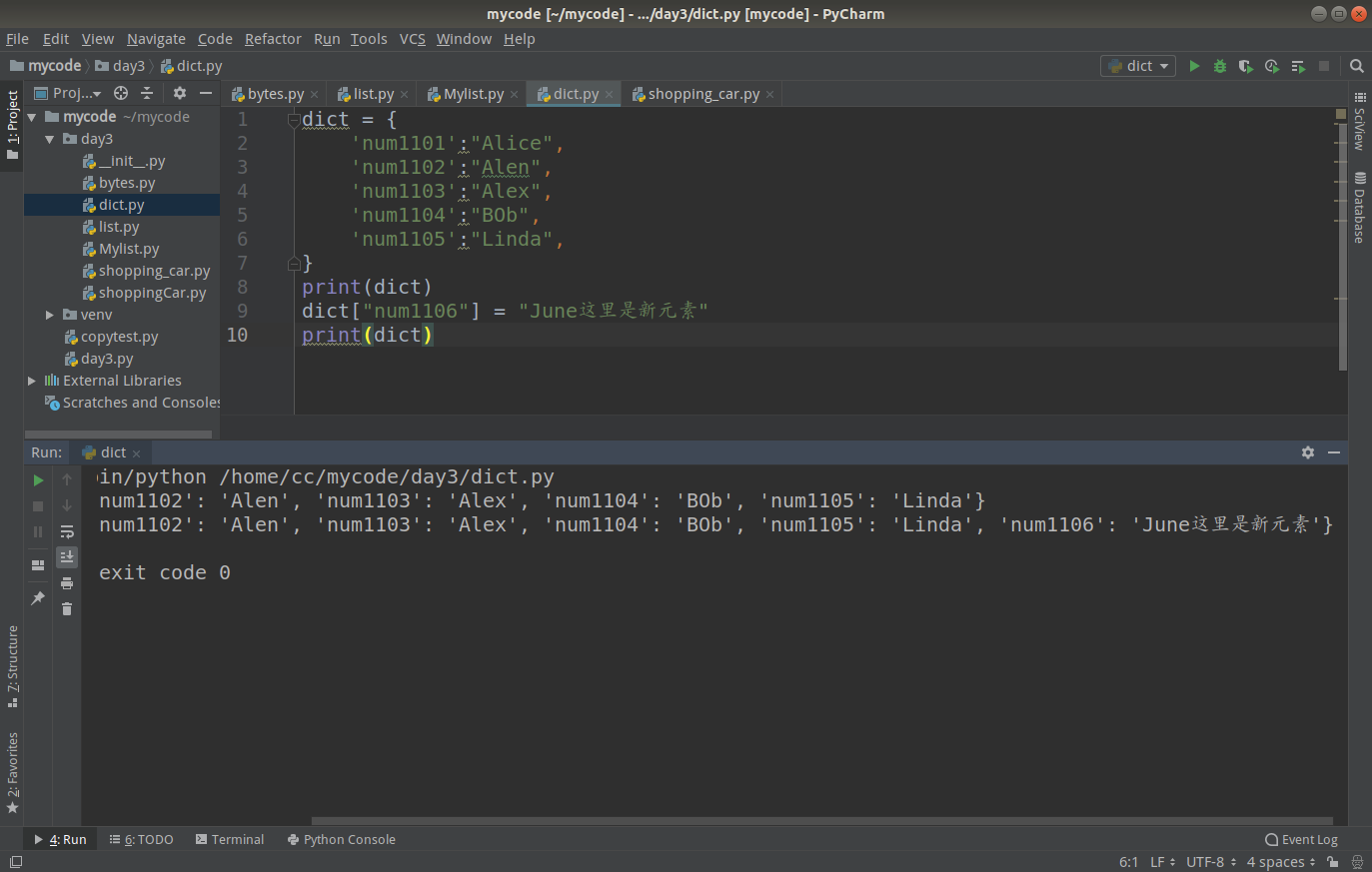The width and height of the screenshot is (1372, 872).
Task: Select copytest.py in project tree
Action: pyautogui.click(x=119, y=337)
